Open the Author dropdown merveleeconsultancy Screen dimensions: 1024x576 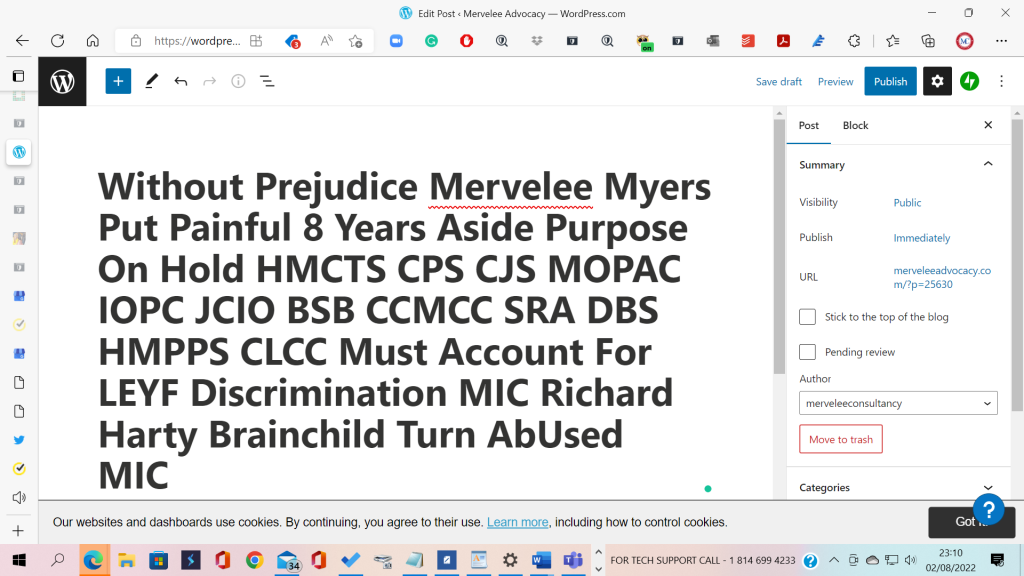898,403
